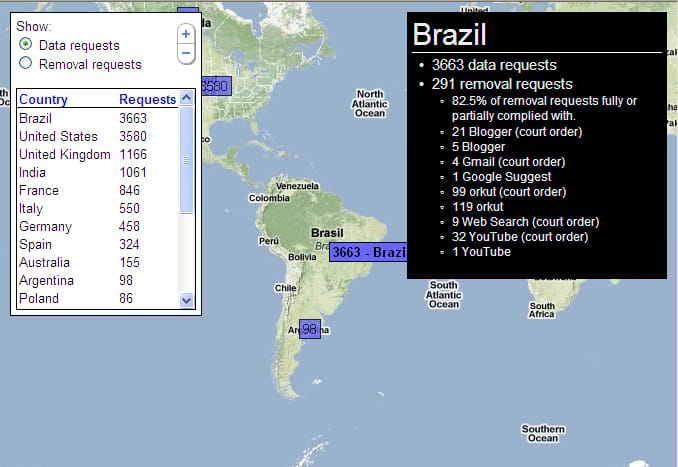Click the 5 Blogger entry
Viewport: 678px width, 467px height.
(478, 147)
